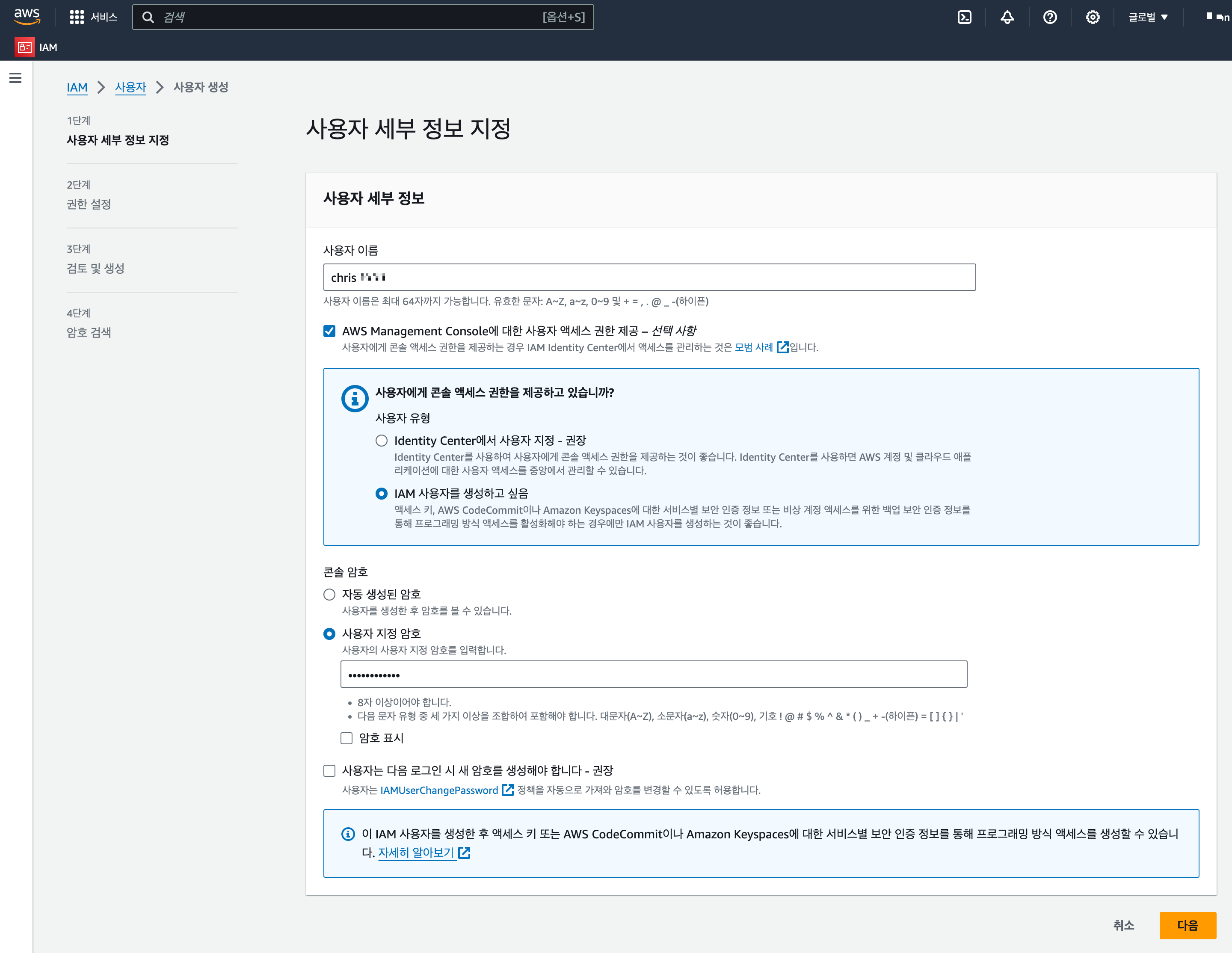Go to 사용자 breadcrumb link
Image resolution: width=1232 pixels, height=953 pixels.
130,87
